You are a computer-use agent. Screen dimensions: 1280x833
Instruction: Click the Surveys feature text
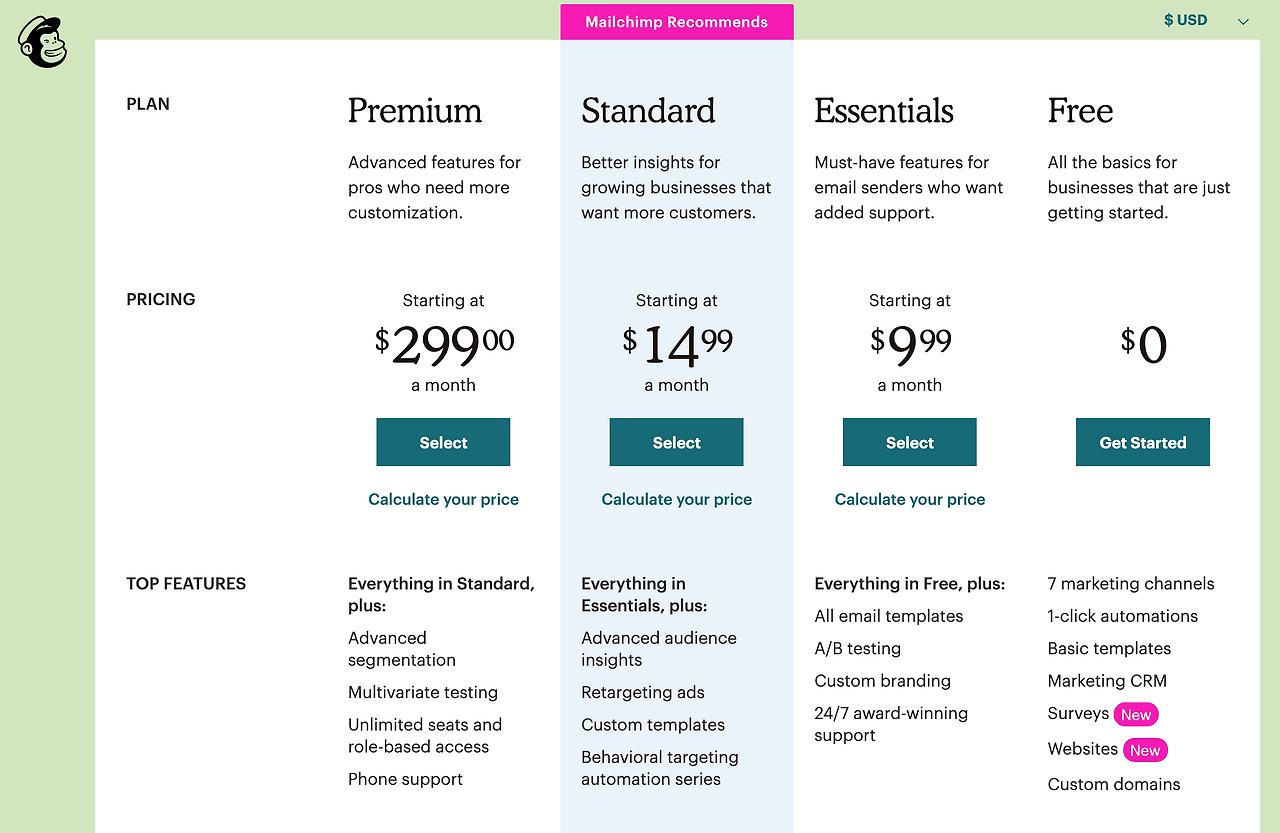[1078, 713]
